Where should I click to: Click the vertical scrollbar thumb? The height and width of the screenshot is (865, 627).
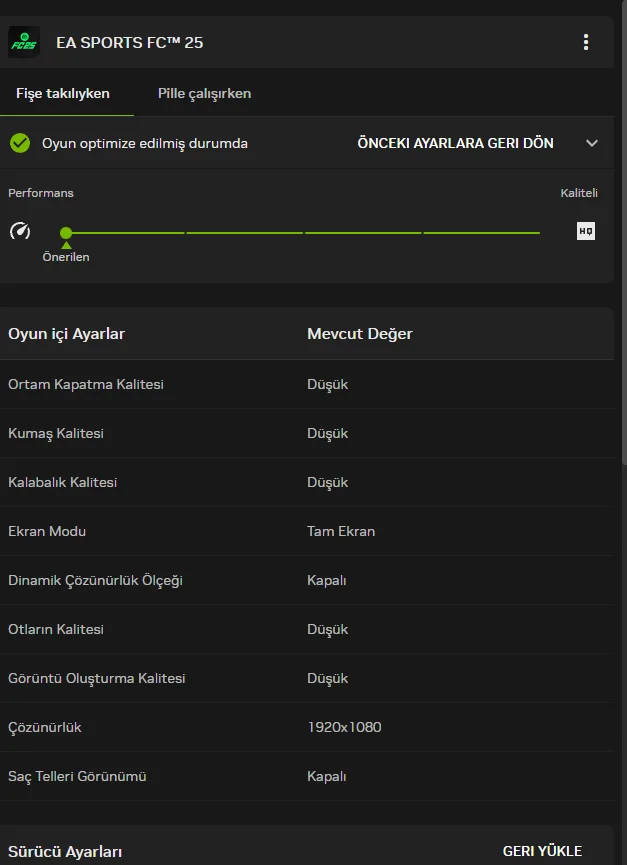(x=624, y=232)
